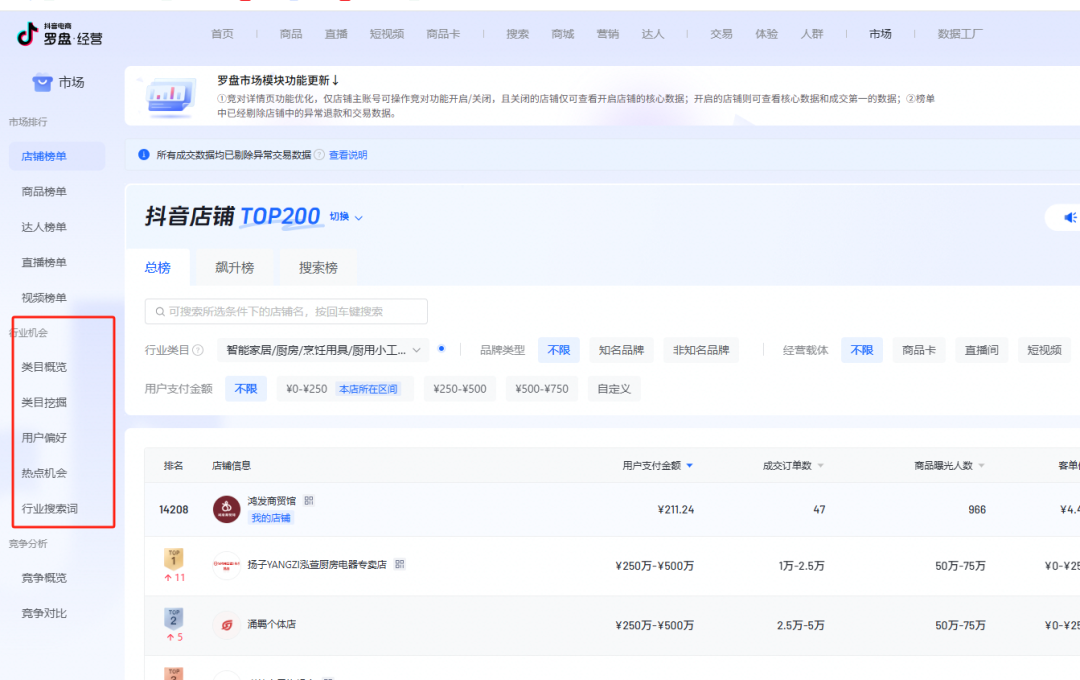Select the ¥250-¥500 price range
Viewport: 1080px width, 680px height.
click(459, 389)
